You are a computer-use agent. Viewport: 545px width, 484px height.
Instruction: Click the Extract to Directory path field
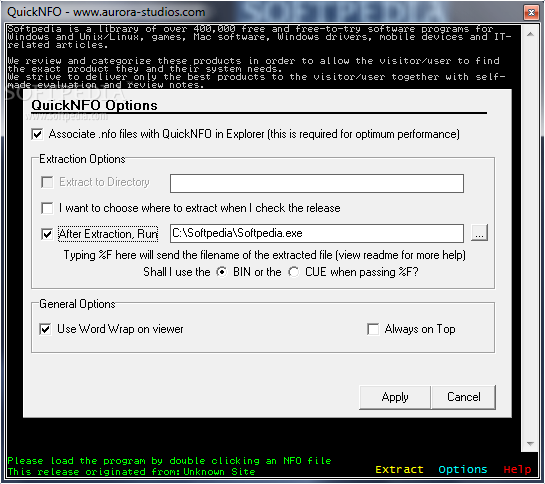[x=317, y=183]
